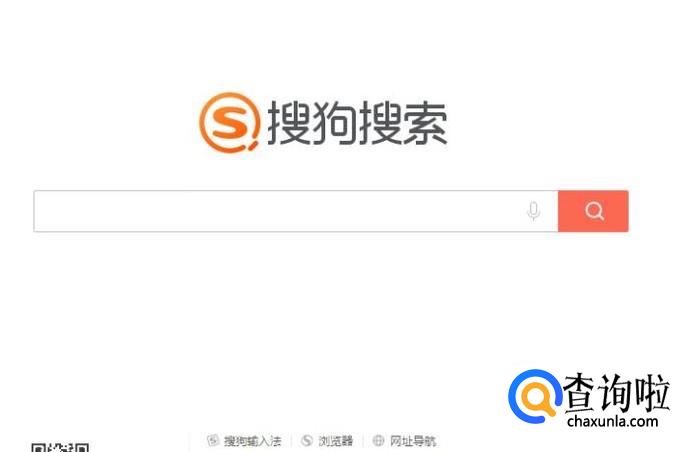
Task: Click the character 查 in the watermark
Action: tap(580, 393)
